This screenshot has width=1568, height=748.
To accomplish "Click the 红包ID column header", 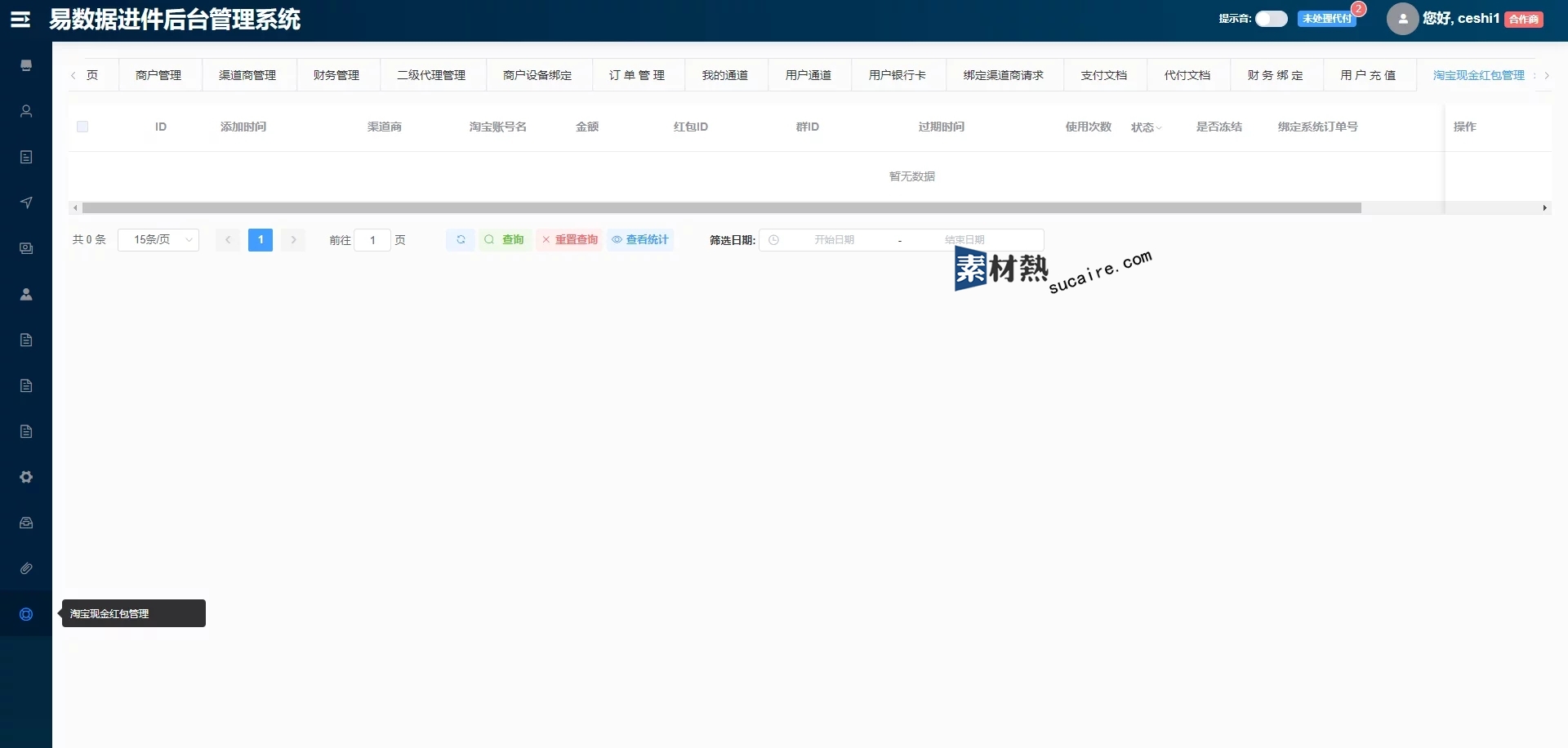I will coord(691,127).
